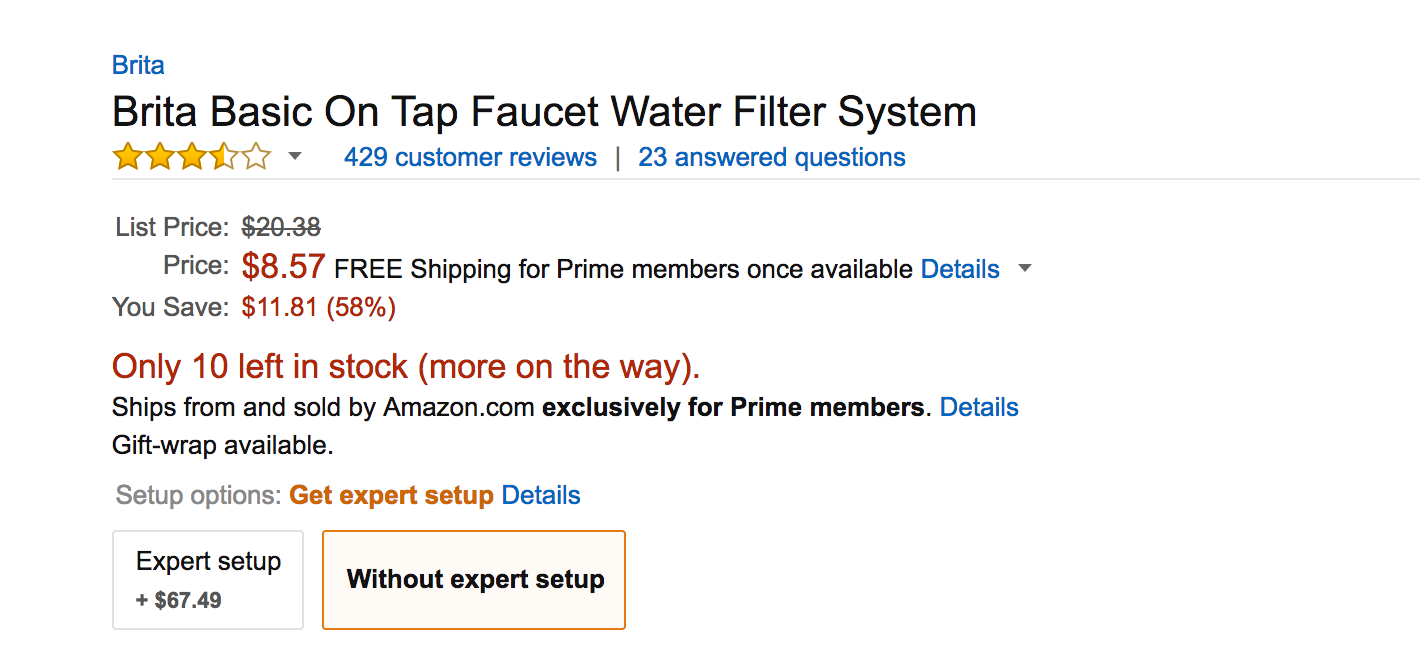Click the $11.81 (58%) savings amount
This screenshot has height=646, width=1420.
click(x=319, y=307)
